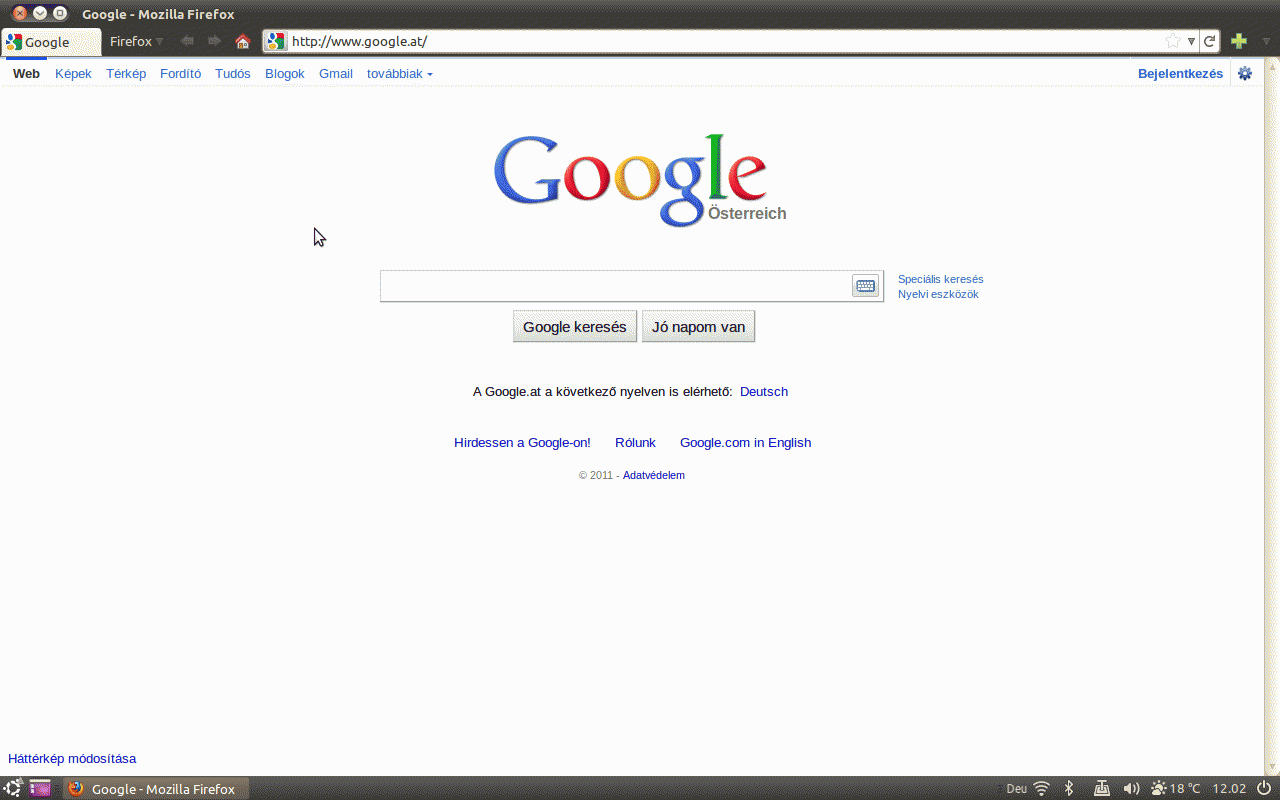Expand the továbbiak dropdown
The height and width of the screenshot is (800, 1280).
[400, 73]
